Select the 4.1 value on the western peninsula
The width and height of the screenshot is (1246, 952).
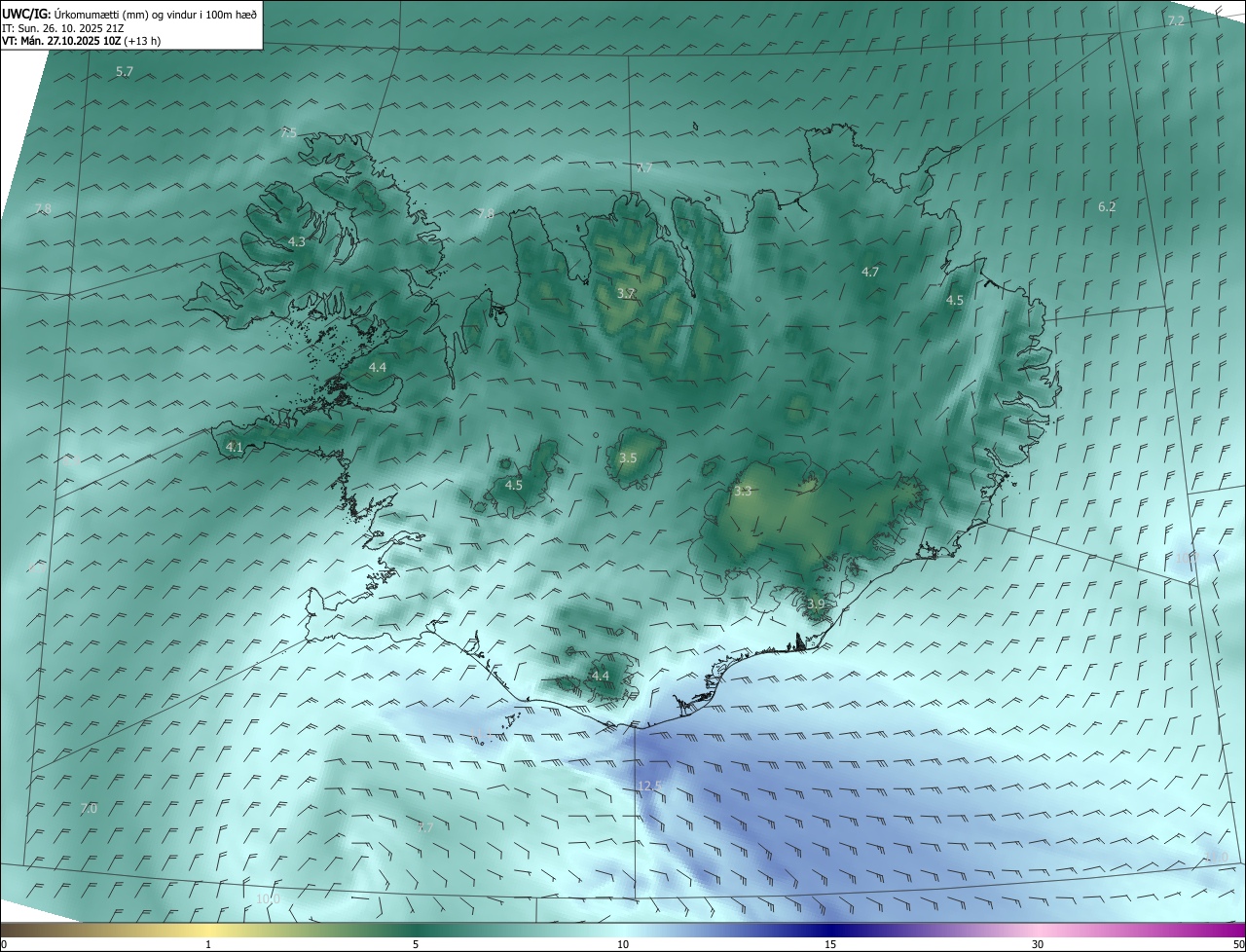pos(234,447)
